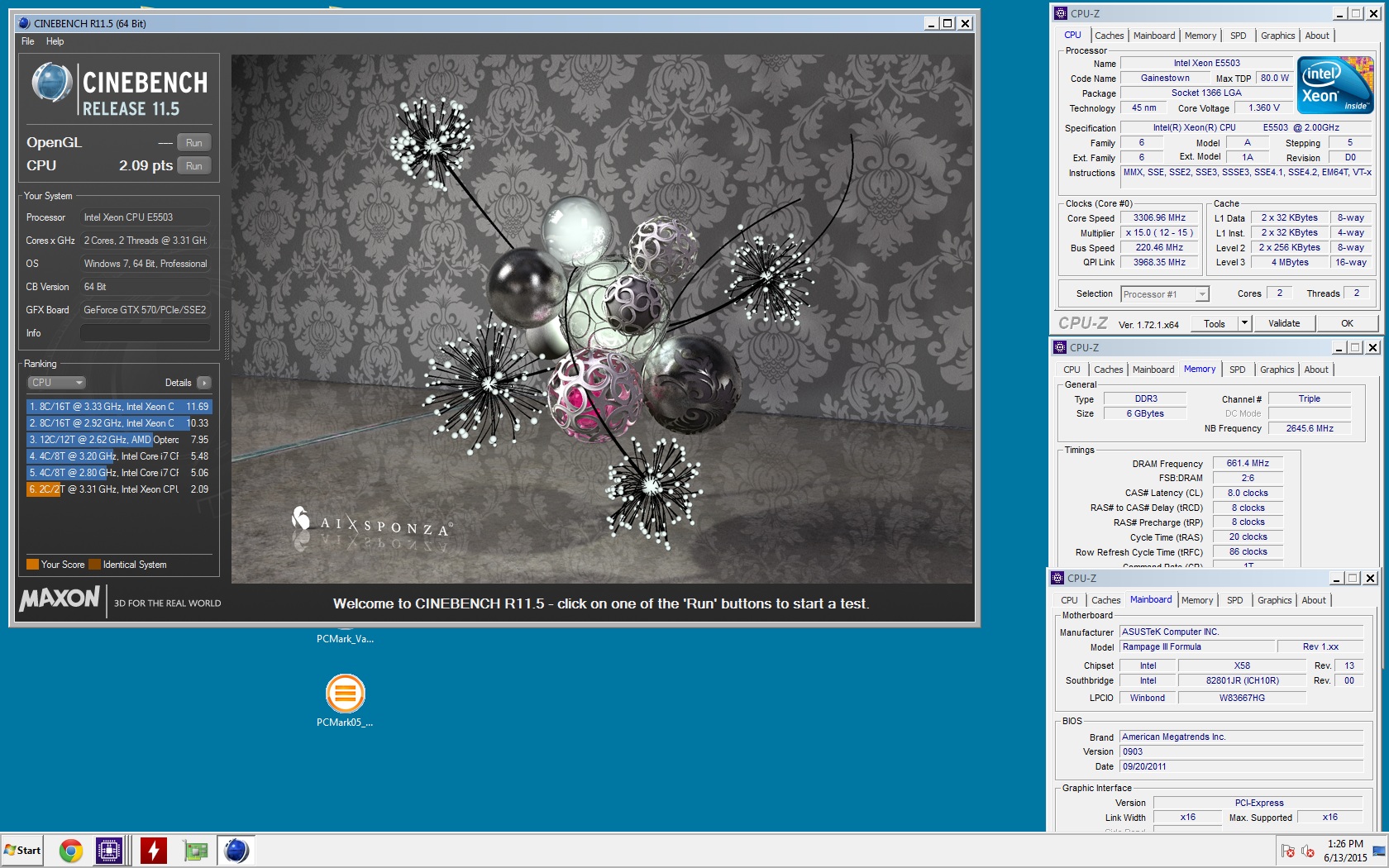Click the Show desktop tray icon
The width and height of the screenshot is (1389, 868).
1379,851
